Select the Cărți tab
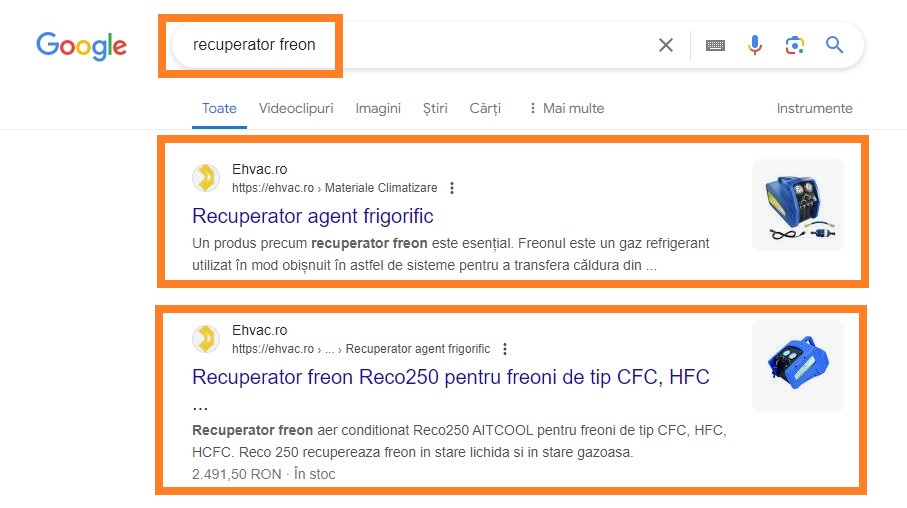Image resolution: width=907 pixels, height=508 pixels. pos(485,108)
